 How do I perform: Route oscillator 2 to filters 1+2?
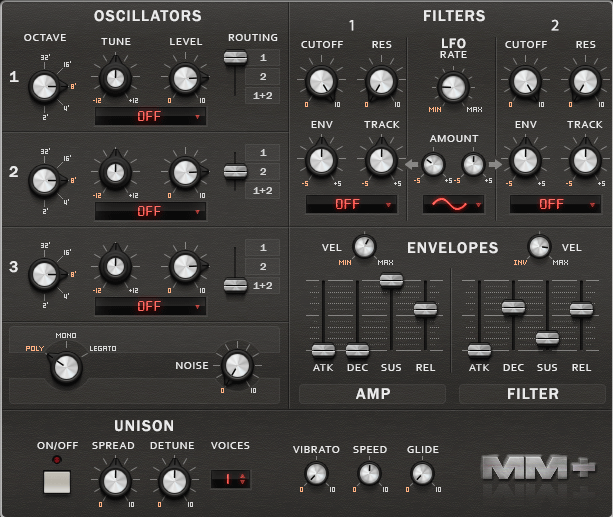click(263, 190)
